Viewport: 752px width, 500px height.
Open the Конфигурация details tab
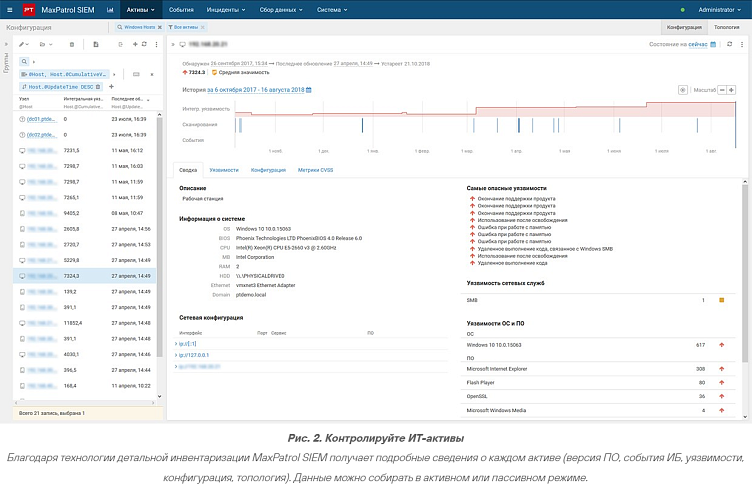click(x=268, y=170)
